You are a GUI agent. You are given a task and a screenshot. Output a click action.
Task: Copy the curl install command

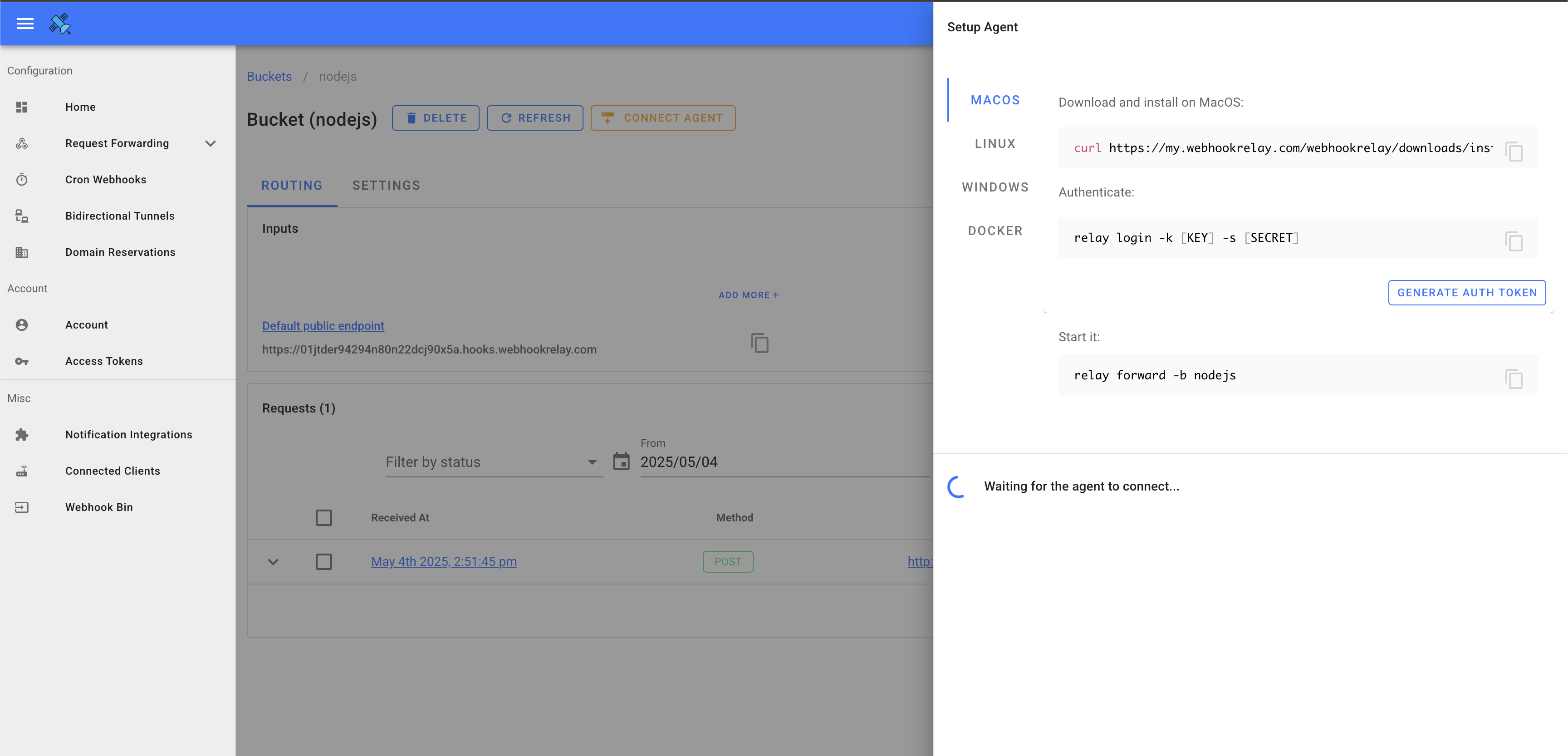coord(1513,150)
